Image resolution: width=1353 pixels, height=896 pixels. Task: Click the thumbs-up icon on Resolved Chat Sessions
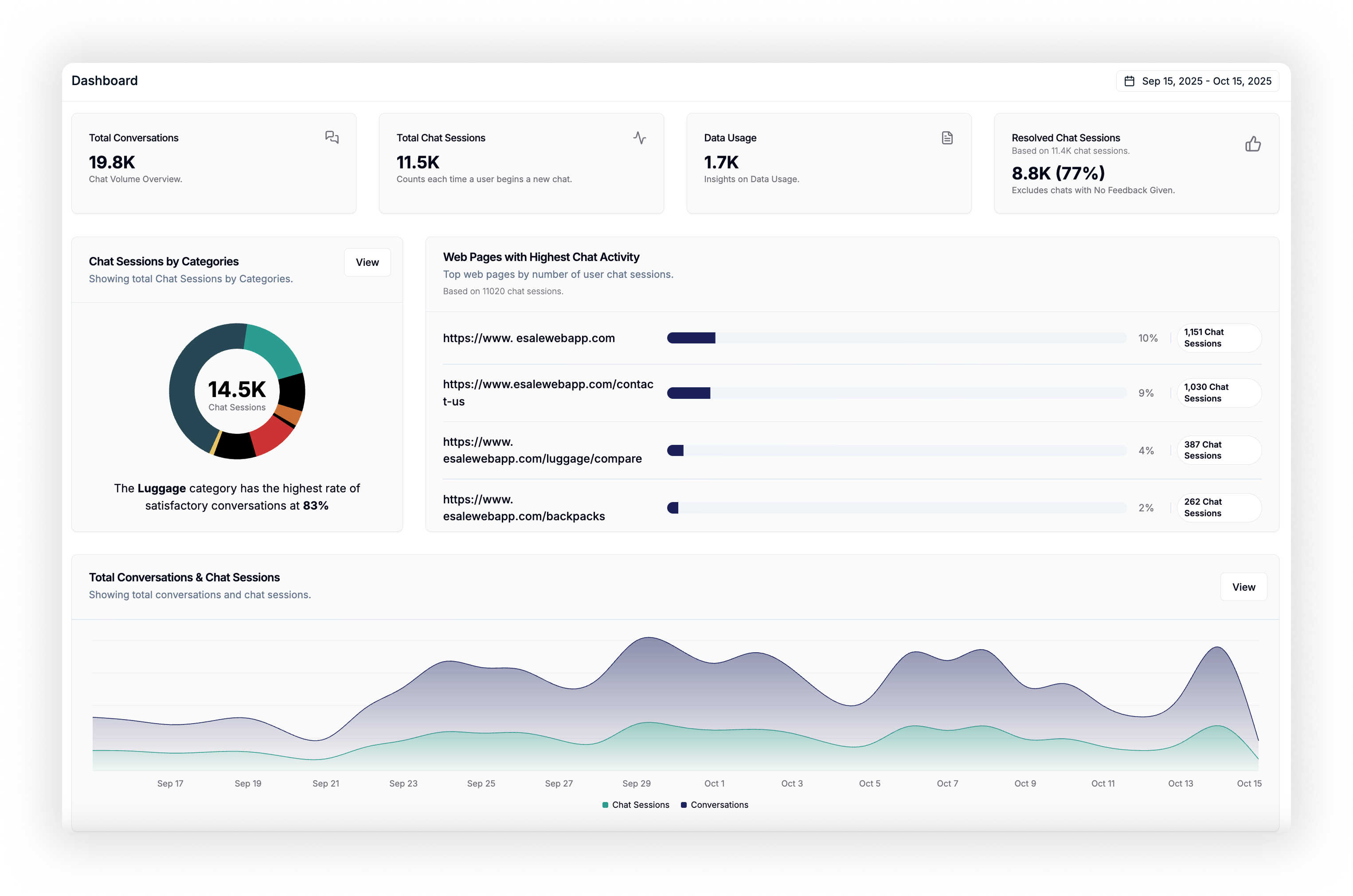(1253, 144)
